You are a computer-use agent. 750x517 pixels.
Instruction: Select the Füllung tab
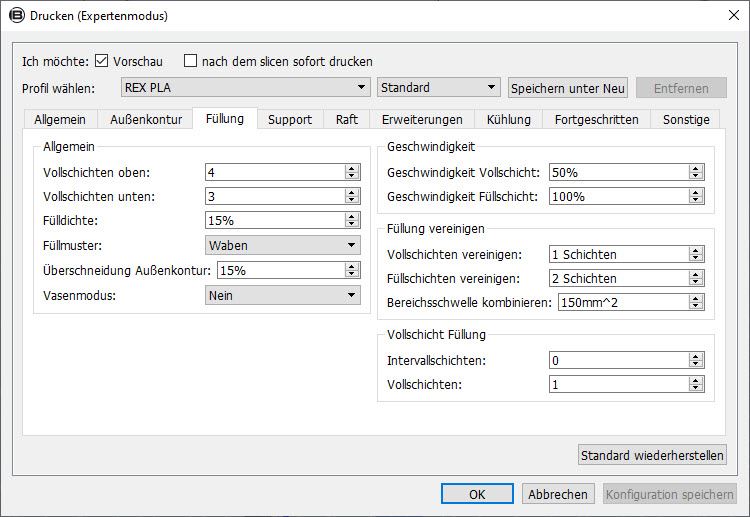[225, 119]
